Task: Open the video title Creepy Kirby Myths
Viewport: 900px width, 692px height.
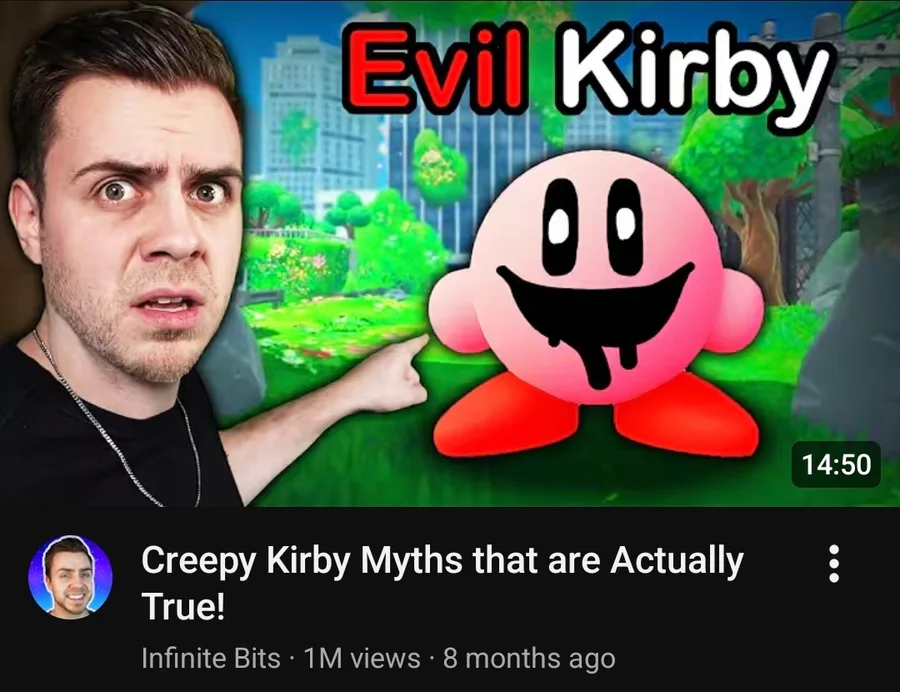Action: pos(442,582)
